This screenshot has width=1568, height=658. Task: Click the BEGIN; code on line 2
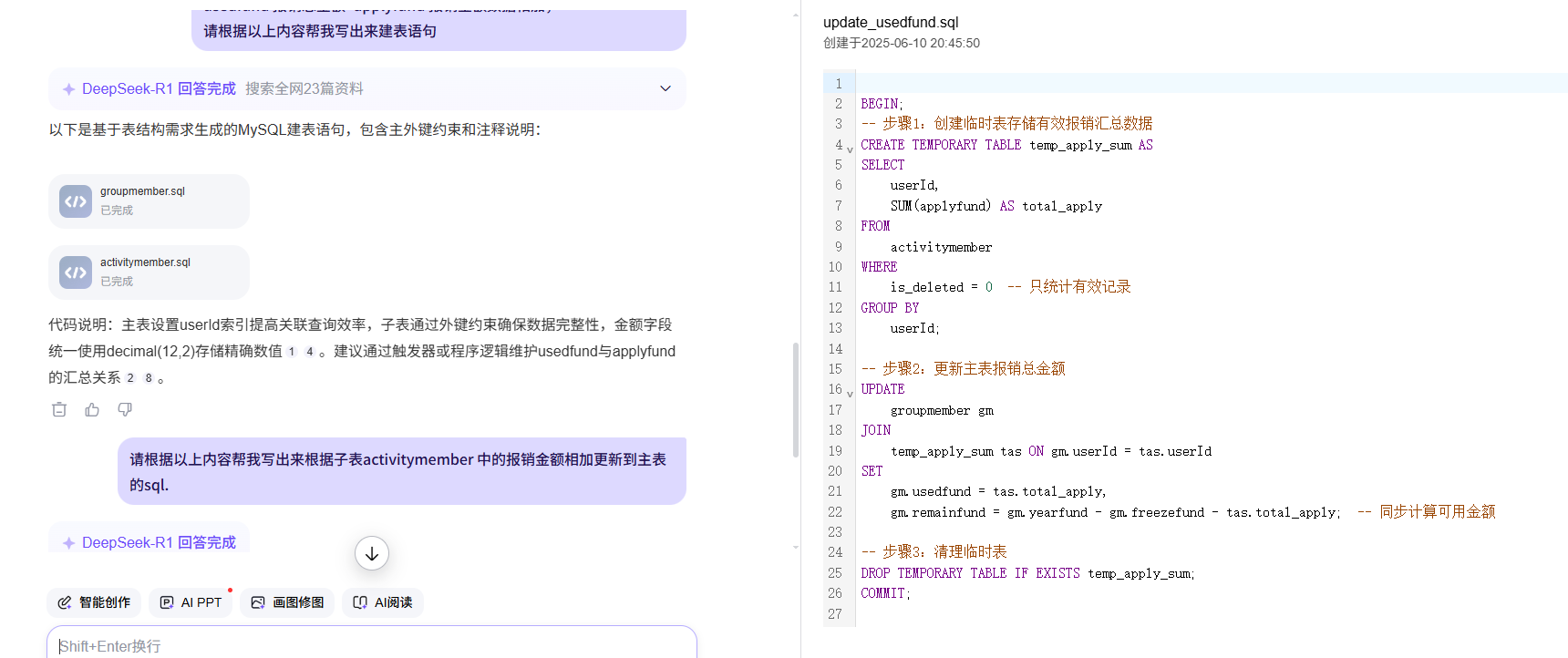882,104
